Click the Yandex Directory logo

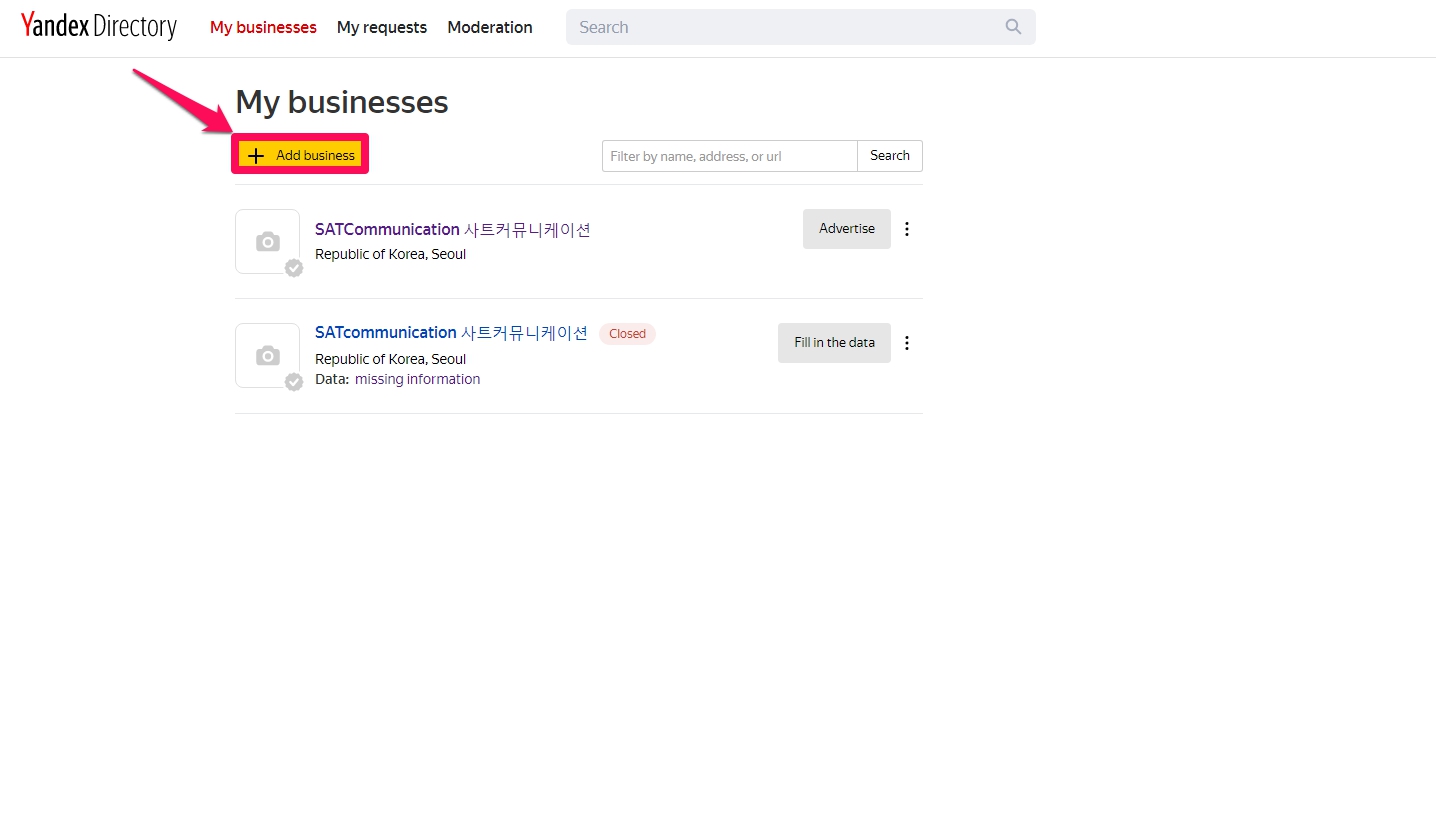98,27
